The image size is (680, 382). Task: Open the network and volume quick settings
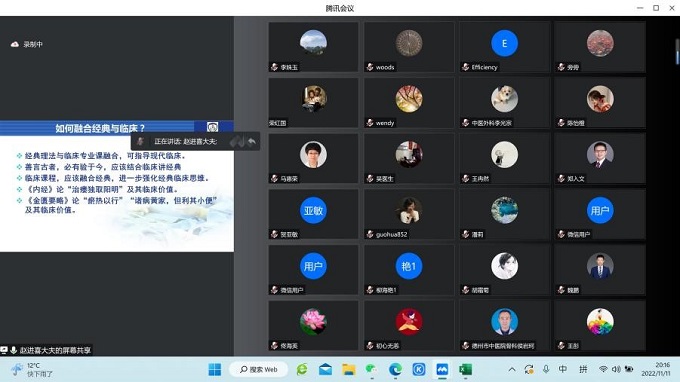(616, 369)
